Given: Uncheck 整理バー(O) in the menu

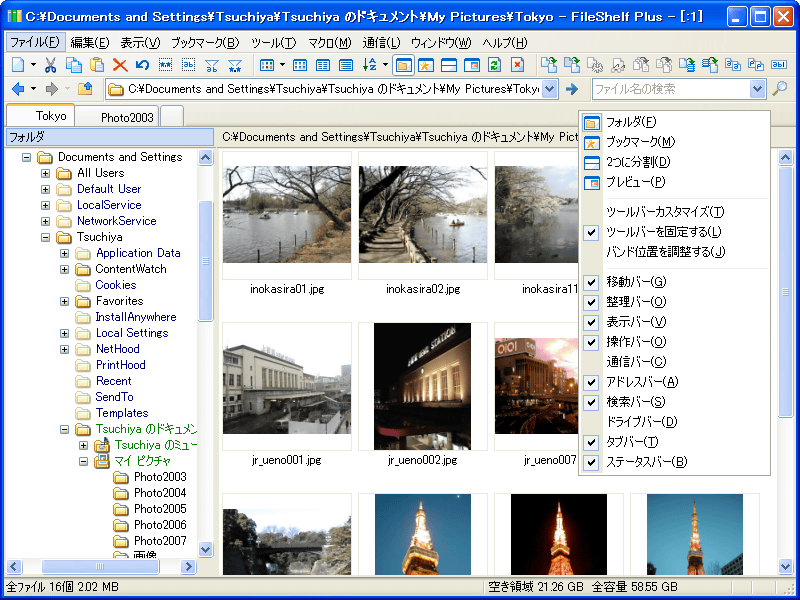Looking at the screenshot, I should [x=674, y=302].
